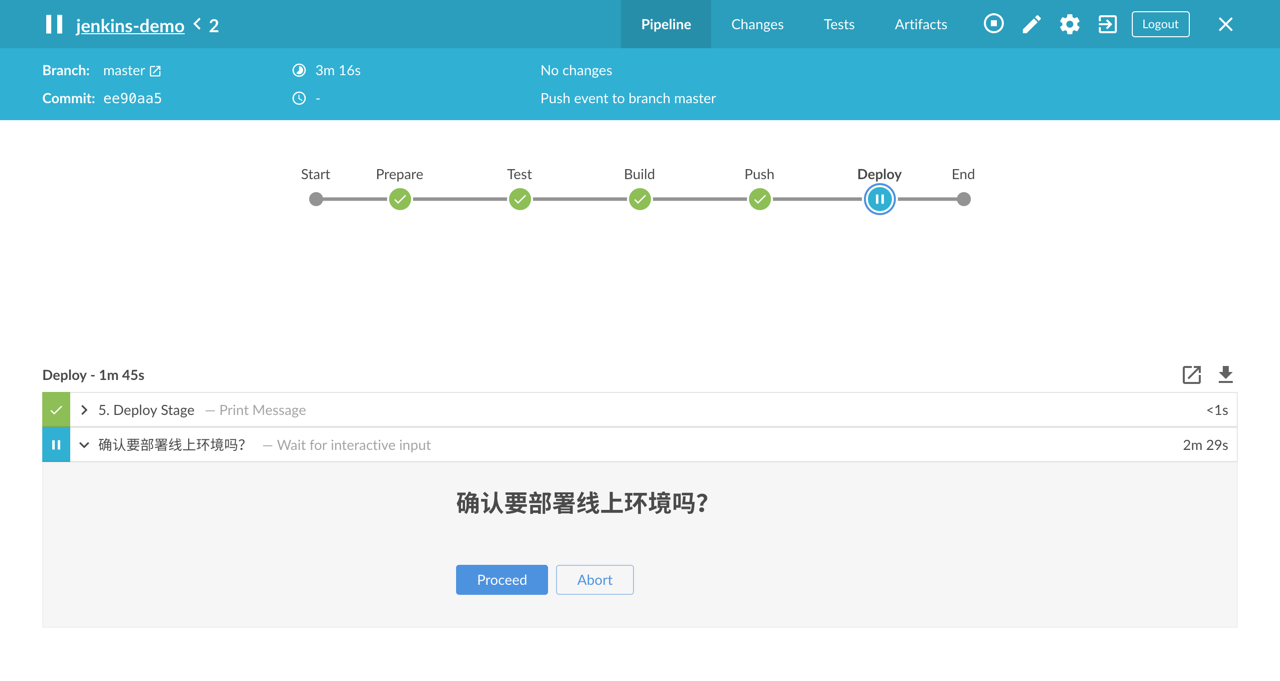Screen dimensions: 1280x681
Task: Expand the Deploy Stage print message step
Action: [x=84, y=410]
